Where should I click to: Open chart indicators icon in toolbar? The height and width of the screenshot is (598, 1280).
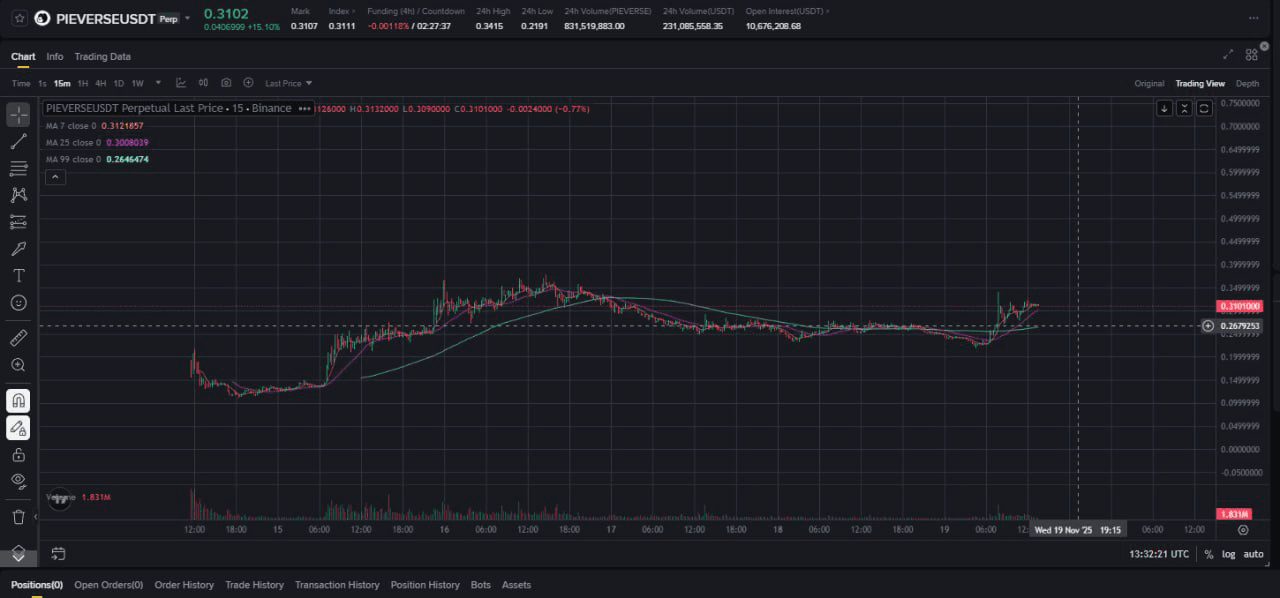pyautogui.click(x=181, y=83)
